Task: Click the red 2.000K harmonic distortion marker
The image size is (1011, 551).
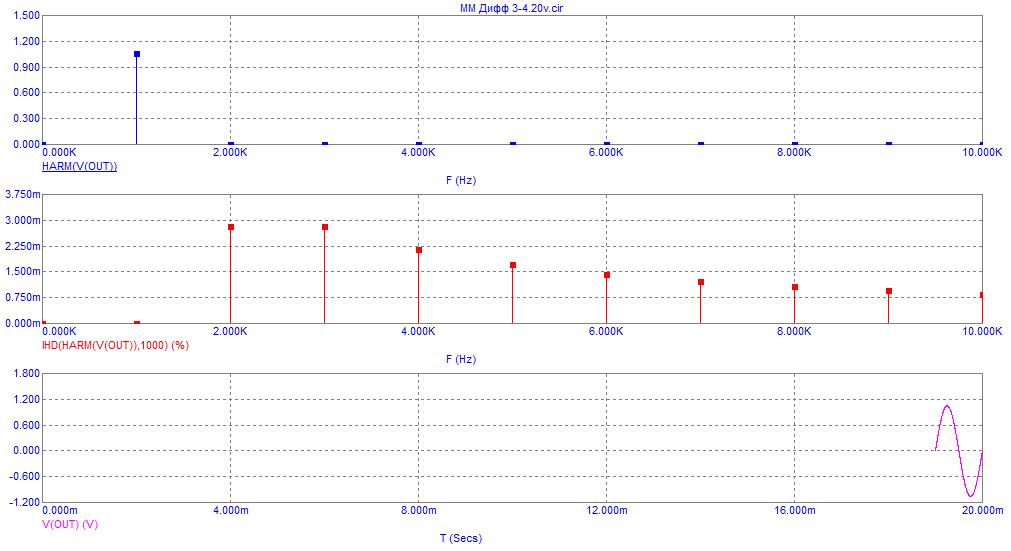Action: 231,227
